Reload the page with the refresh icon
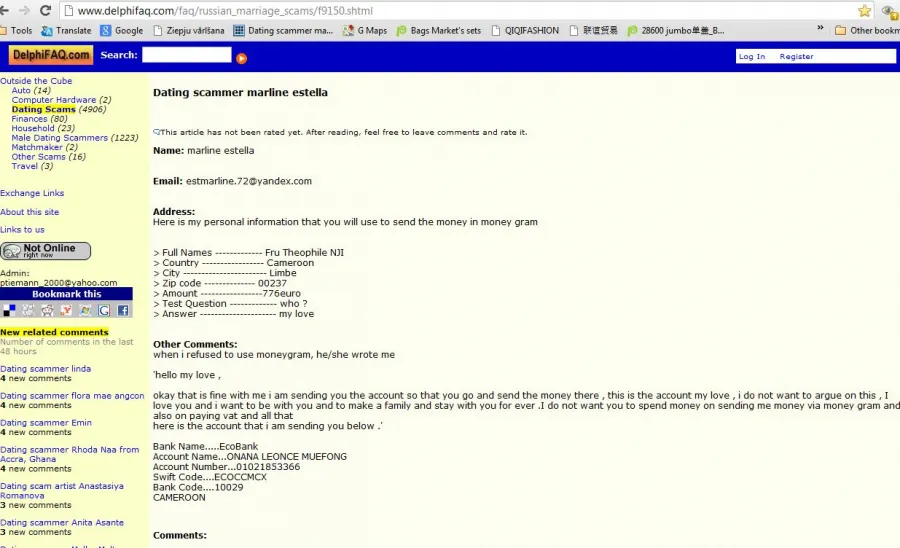The image size is (900, 548). tap(45, 10)
